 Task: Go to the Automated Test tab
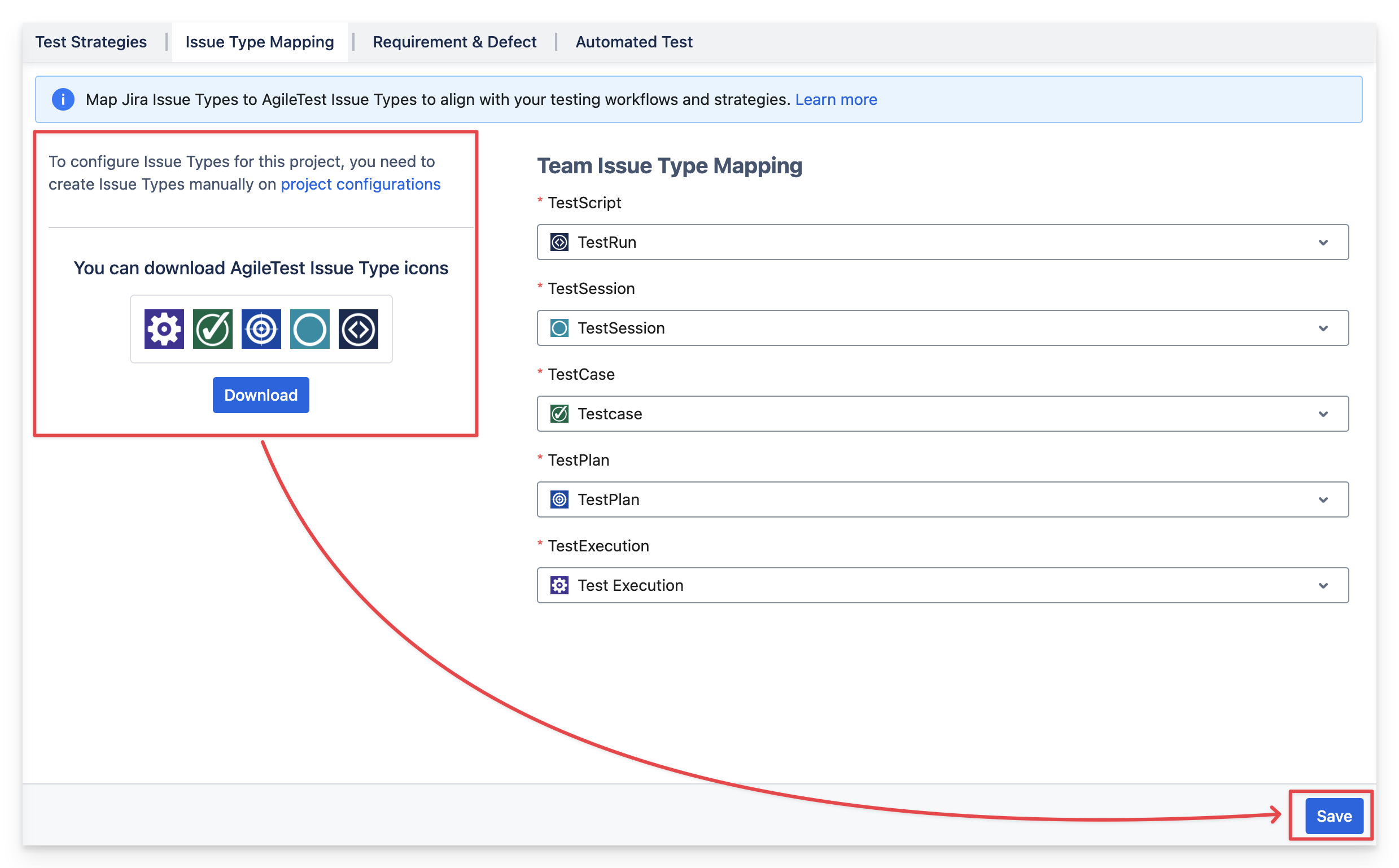[634, 42]
